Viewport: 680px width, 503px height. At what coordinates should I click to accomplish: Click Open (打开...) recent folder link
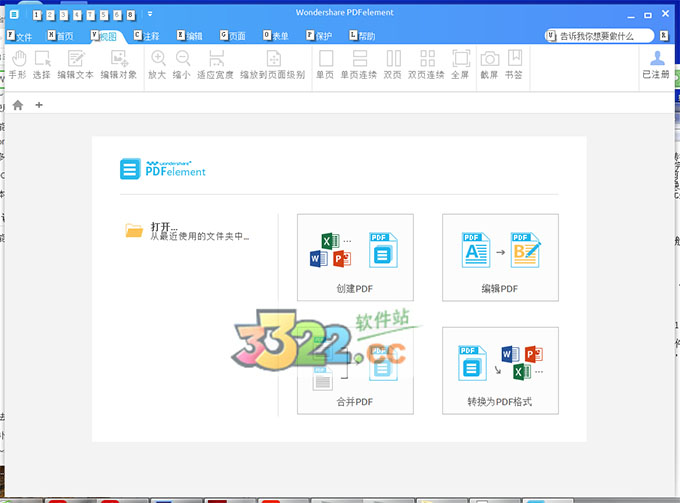pos(199,231)
